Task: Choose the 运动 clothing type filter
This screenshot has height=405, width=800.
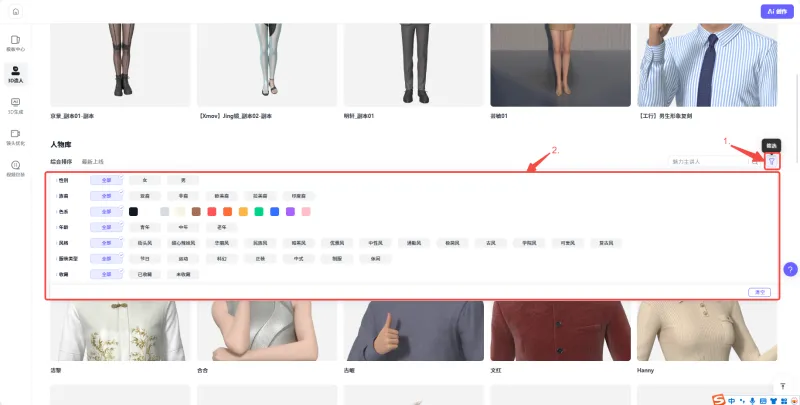Action: pos(183,259)
